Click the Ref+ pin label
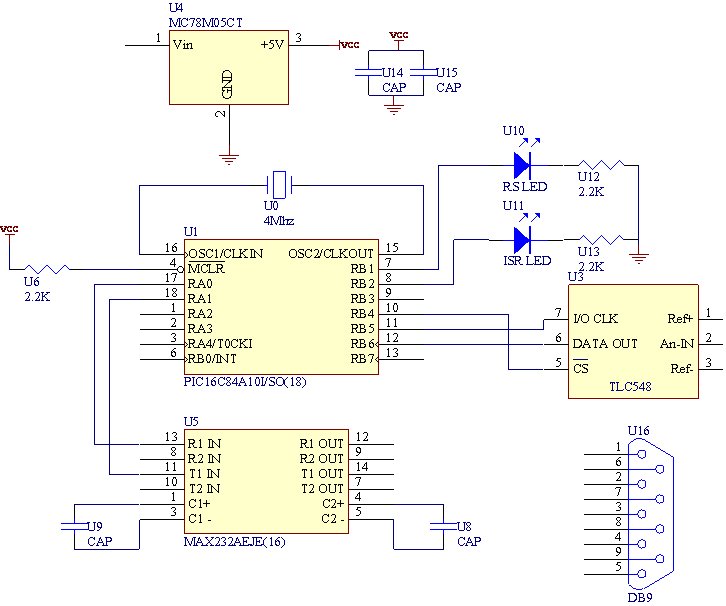This screenshot has height=606, width=726. click(x=680, y=319)
